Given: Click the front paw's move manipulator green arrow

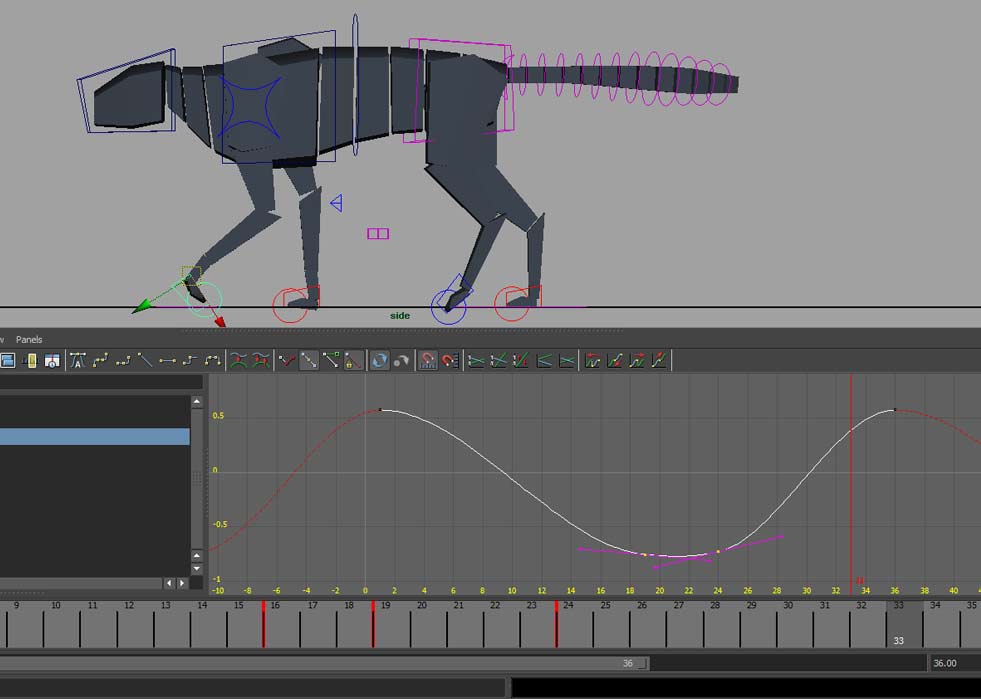Looking at the screenshot, I should (141, 307).
